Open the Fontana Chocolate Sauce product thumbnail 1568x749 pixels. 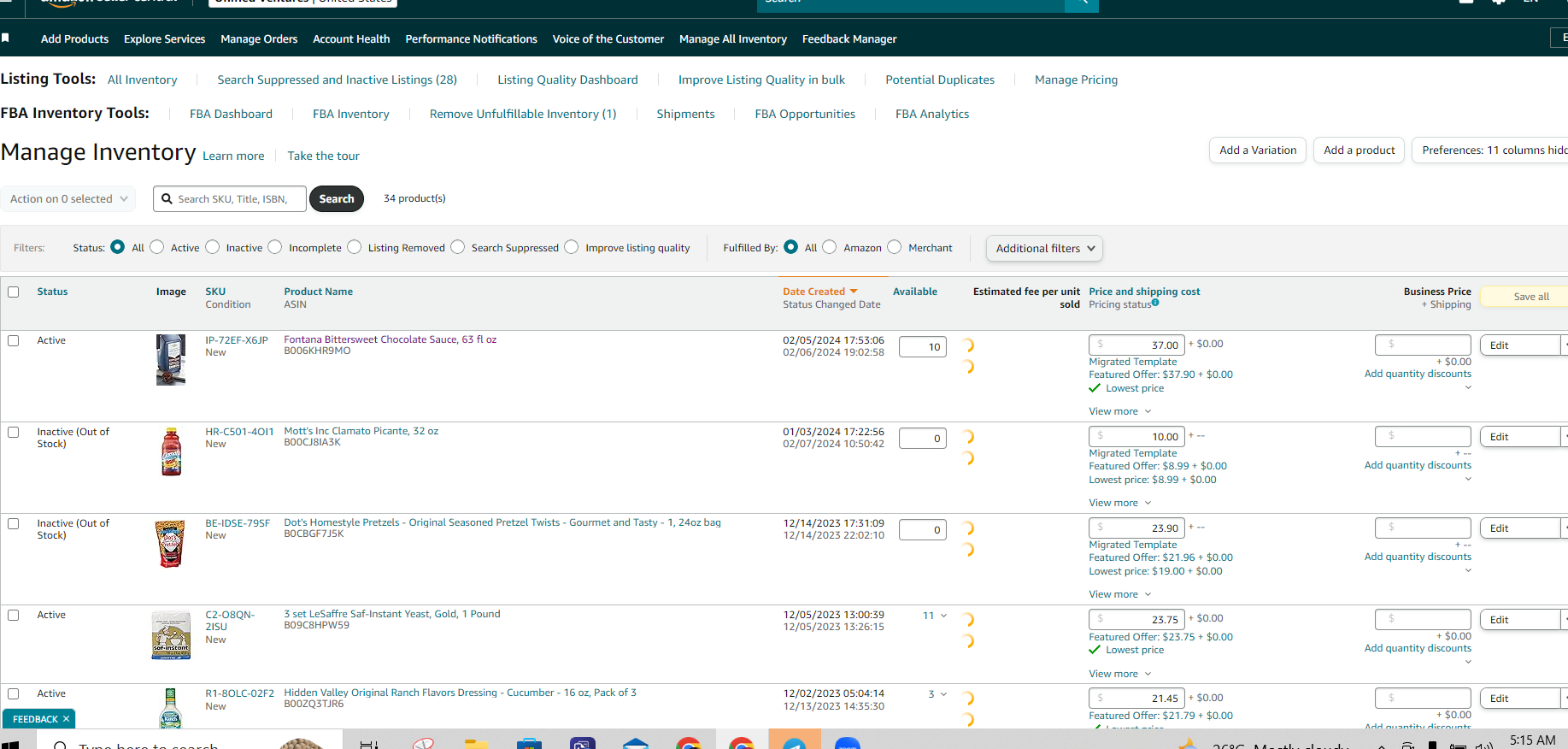tap(171, 359)
